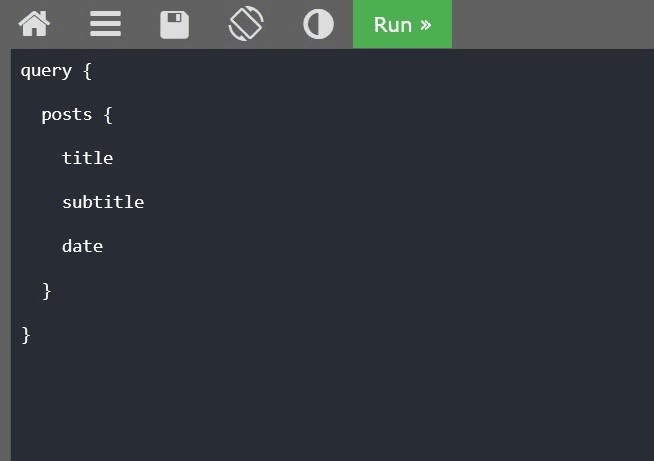The width and height of the screenshot is (654, 461).
Task: Toggle dark/light theme contrast icon
Action: coord(318,24)
